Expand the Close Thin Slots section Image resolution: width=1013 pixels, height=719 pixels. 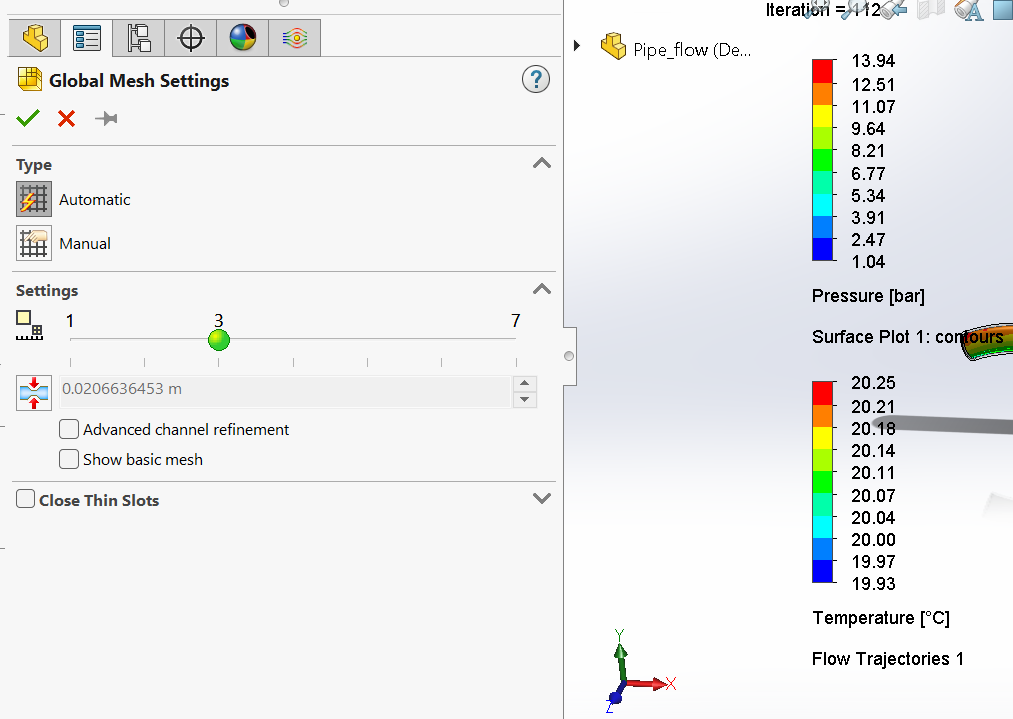[541, 498]
